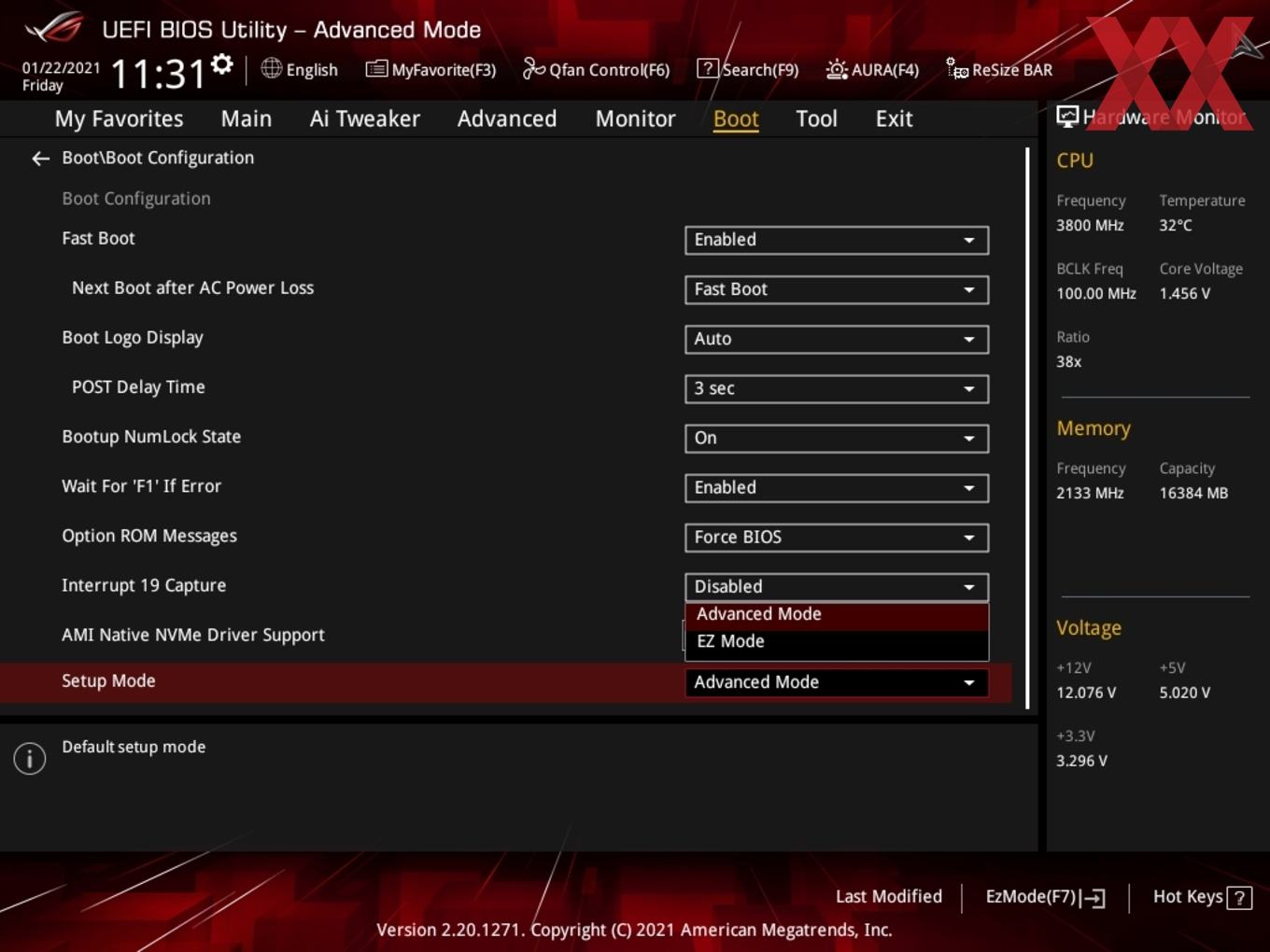This screenshot has height=952, width=1270.
Task: Select the Boot tab
Action: tap(736, 119)
